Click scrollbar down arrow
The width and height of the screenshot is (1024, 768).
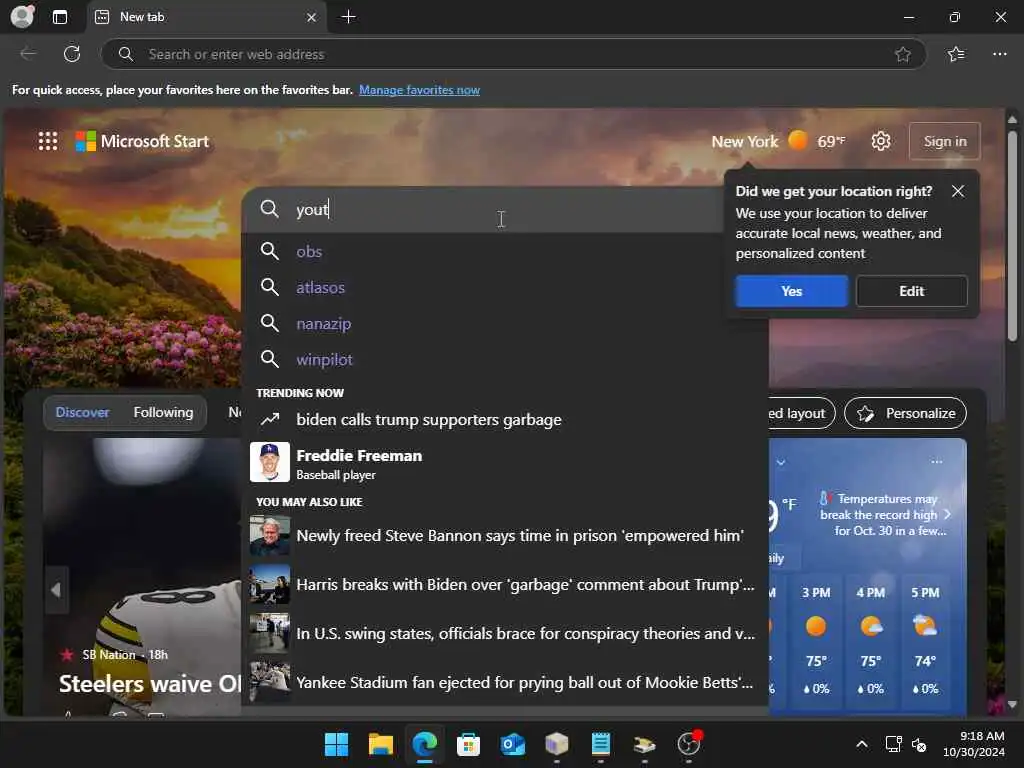(1012, 705)
